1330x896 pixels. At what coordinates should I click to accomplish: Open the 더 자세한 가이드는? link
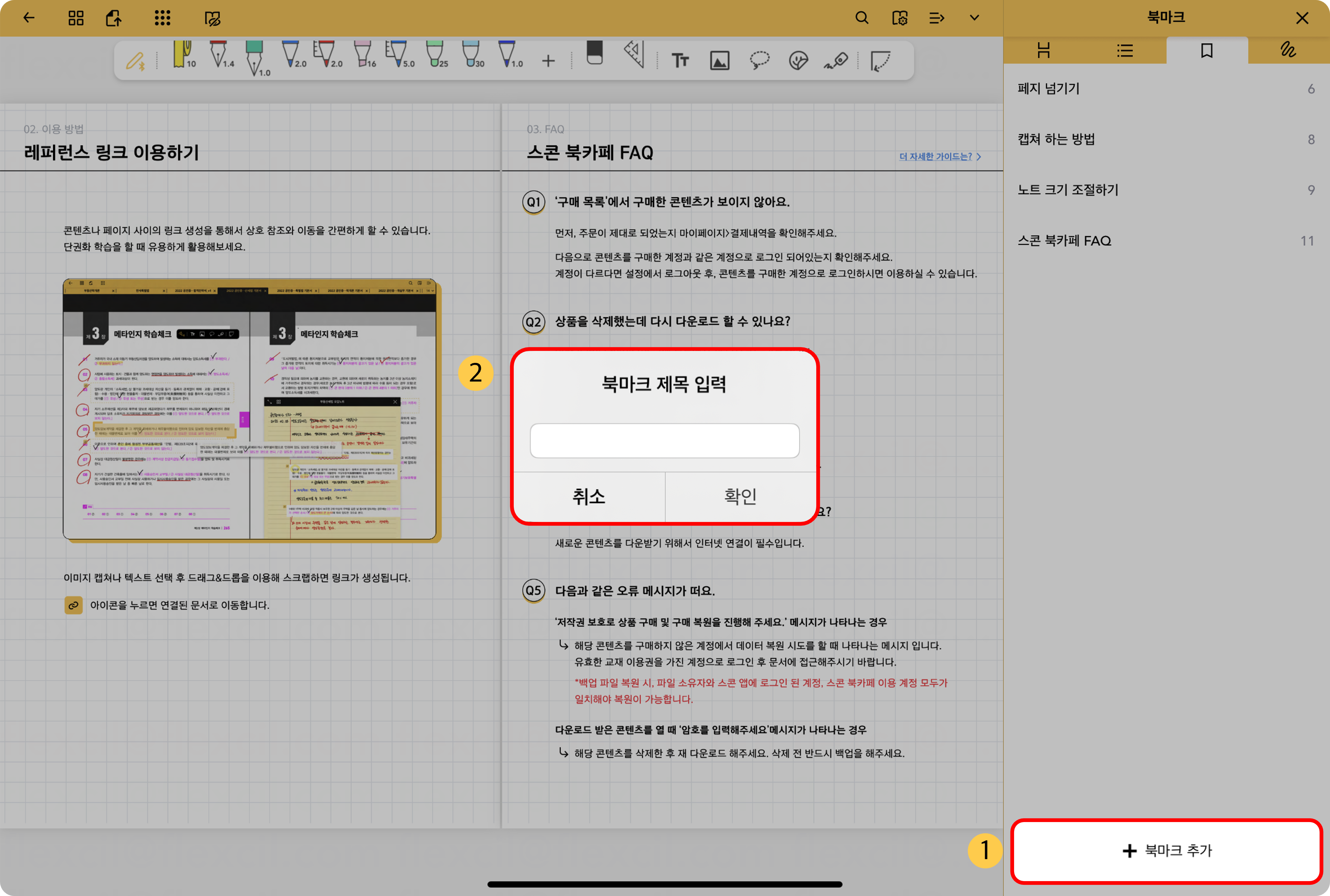(x=940, y=156)
